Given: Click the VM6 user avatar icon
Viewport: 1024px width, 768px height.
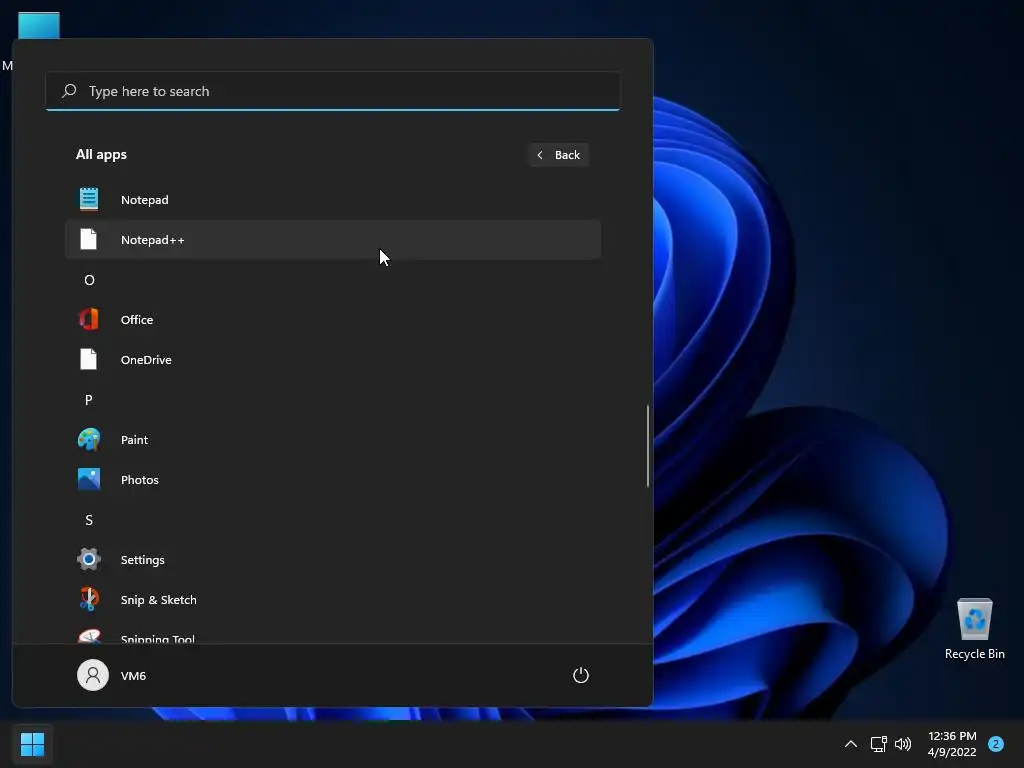Looking at the screenshot, I should point(93,675).
